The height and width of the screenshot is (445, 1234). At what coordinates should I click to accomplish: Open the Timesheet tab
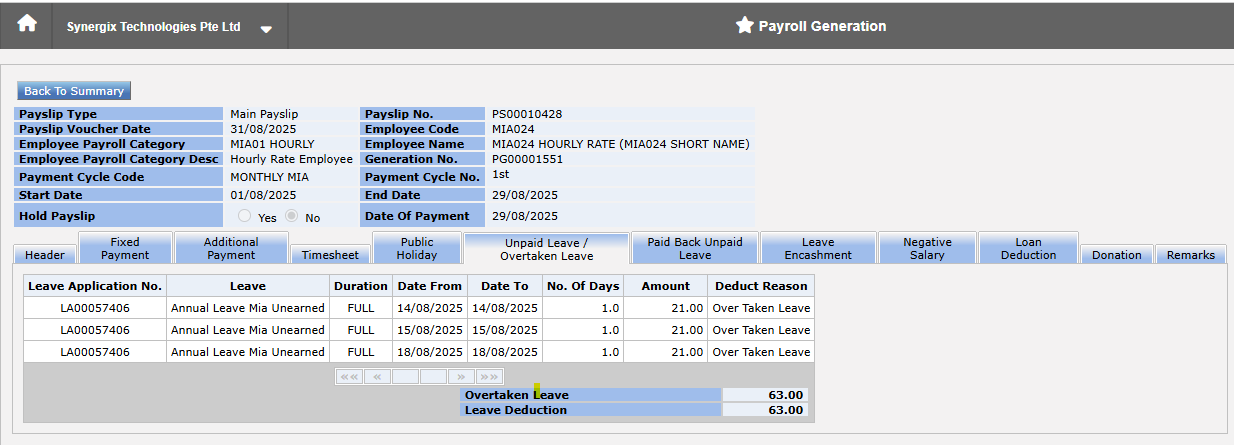(330, 255)
